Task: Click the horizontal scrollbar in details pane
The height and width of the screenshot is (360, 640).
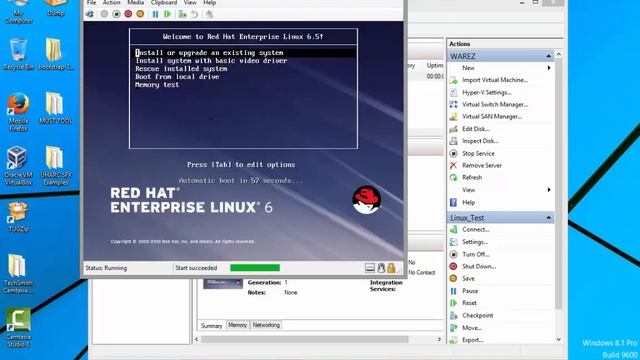Action: pos(304,339)
